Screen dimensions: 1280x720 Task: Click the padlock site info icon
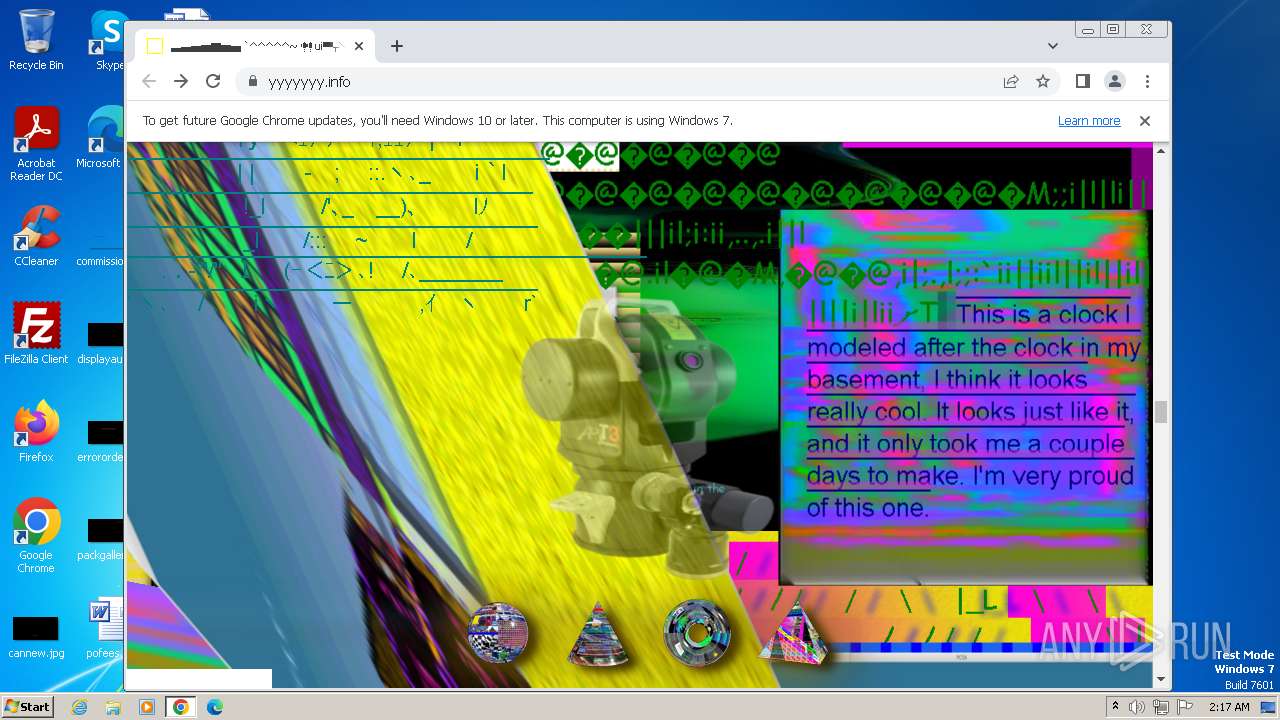[x=252, y=82]
